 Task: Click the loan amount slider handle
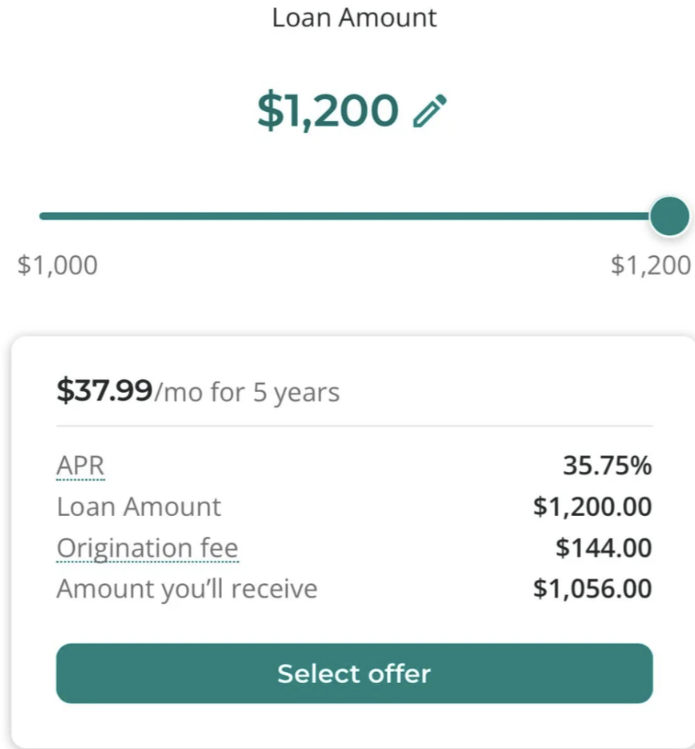(669, 216)
